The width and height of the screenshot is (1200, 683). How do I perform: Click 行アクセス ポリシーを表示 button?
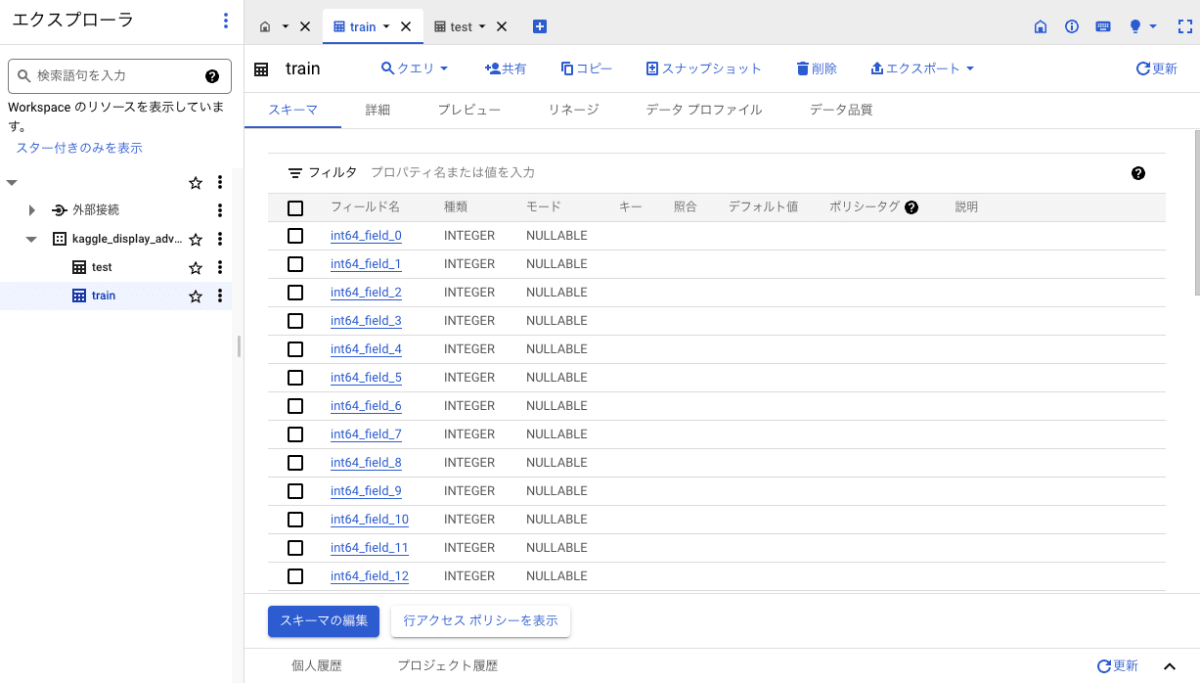[x=480, y=621]
